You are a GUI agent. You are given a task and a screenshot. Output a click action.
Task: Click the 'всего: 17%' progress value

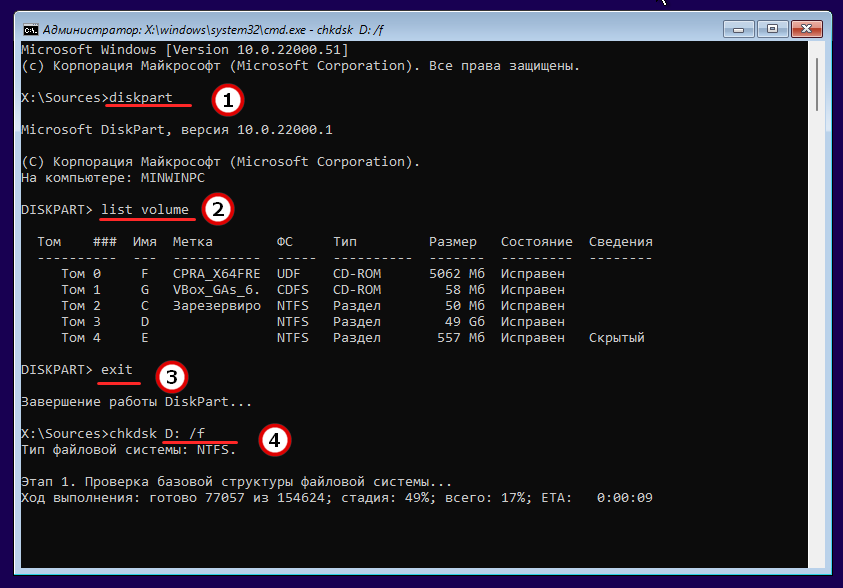[x=484, y=498]
